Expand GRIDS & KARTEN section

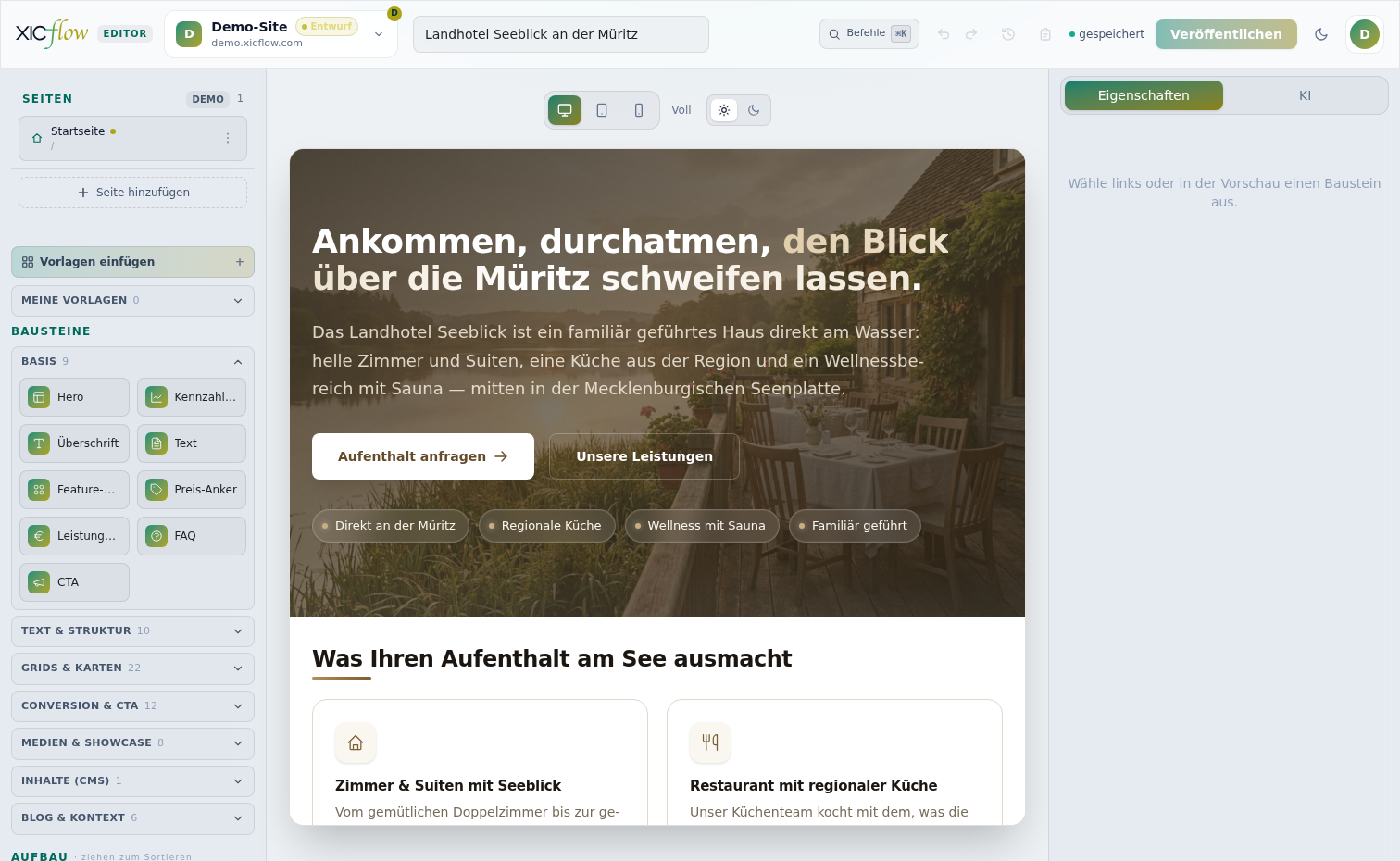click(x=132, y=668)
